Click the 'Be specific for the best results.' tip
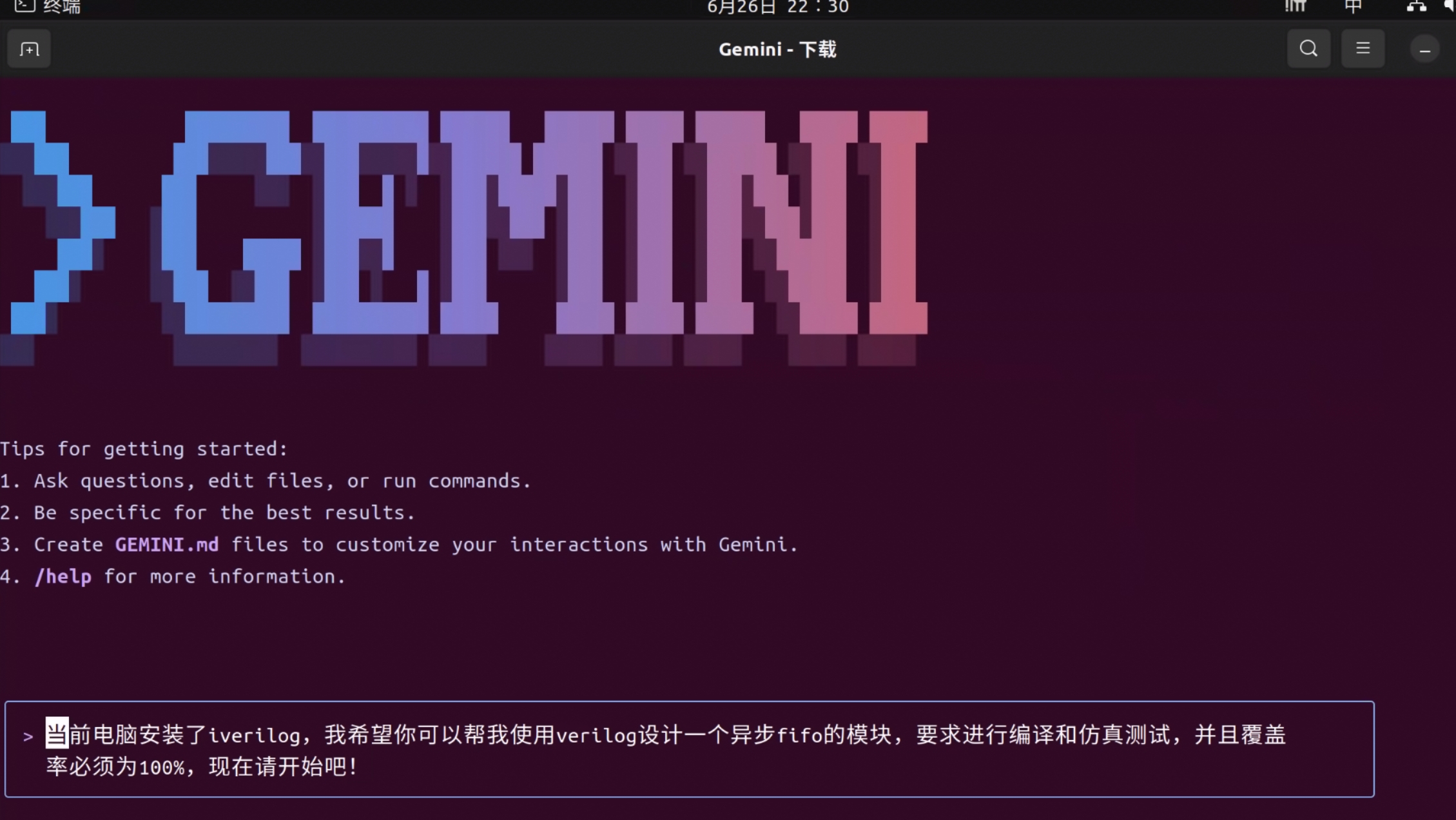The image size is (1456, 820). tap(224, 512)
